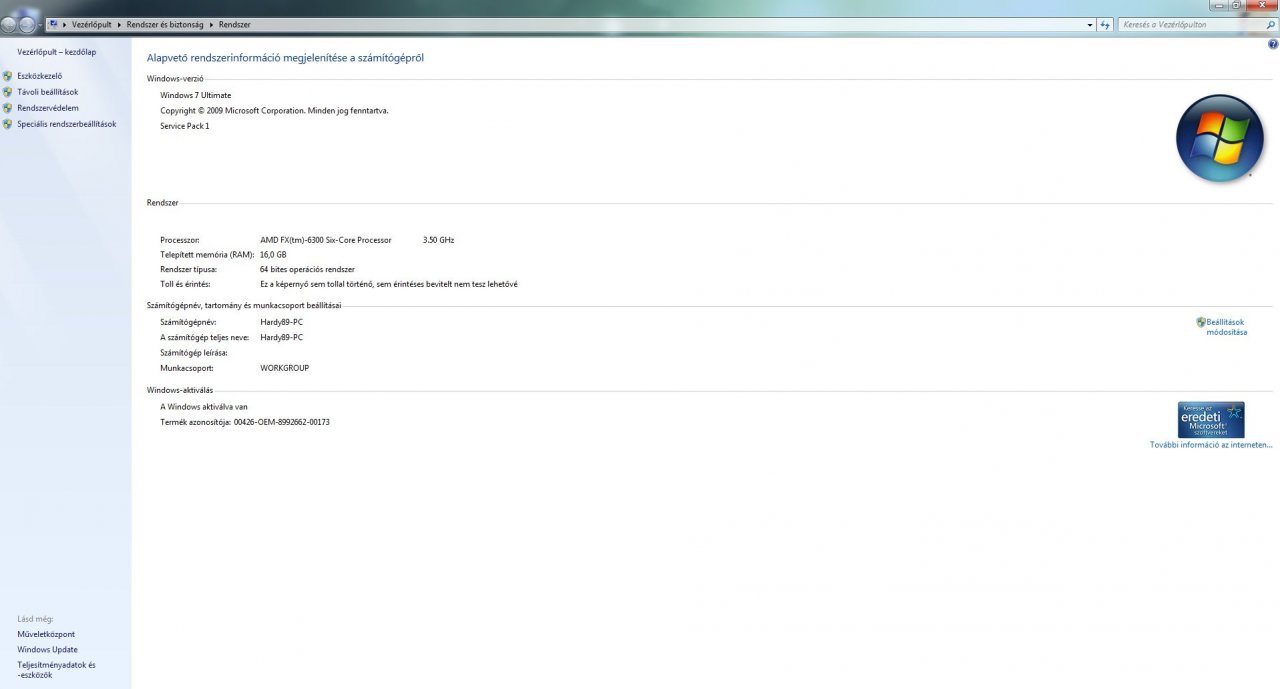Click shield icon next to Távoli beállítások

click(8, 92)
